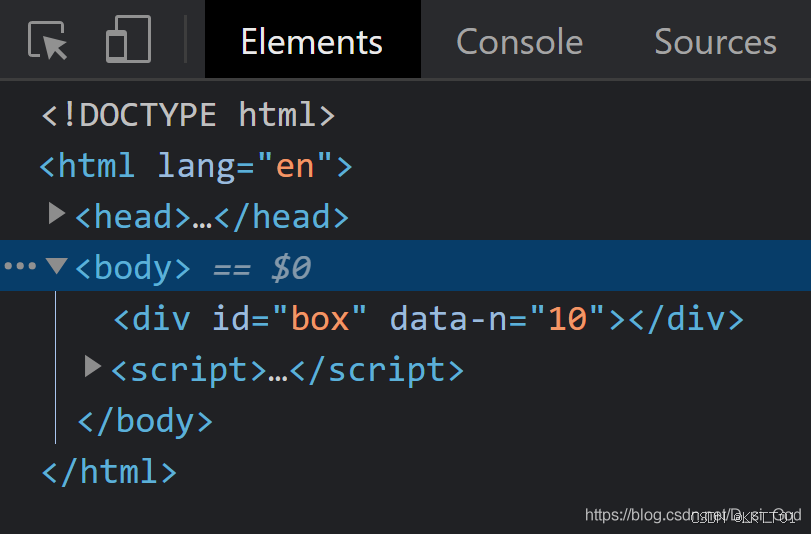Viewport: 811px width, 534px height.
Task: Click the closing </head> tag text
Action: tap(281, 216)
